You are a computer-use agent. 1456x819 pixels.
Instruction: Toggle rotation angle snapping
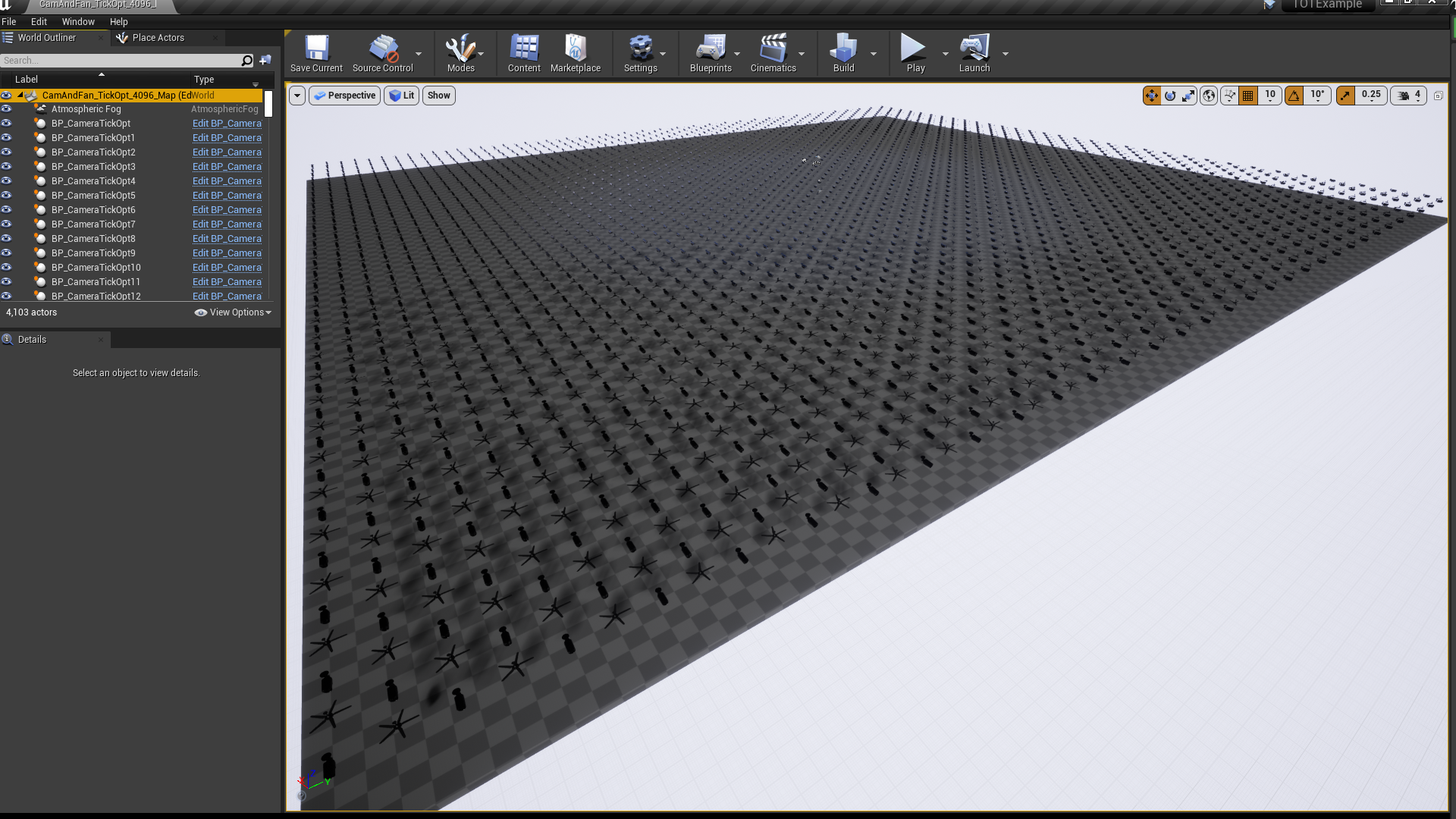[x=1294, y=96]
